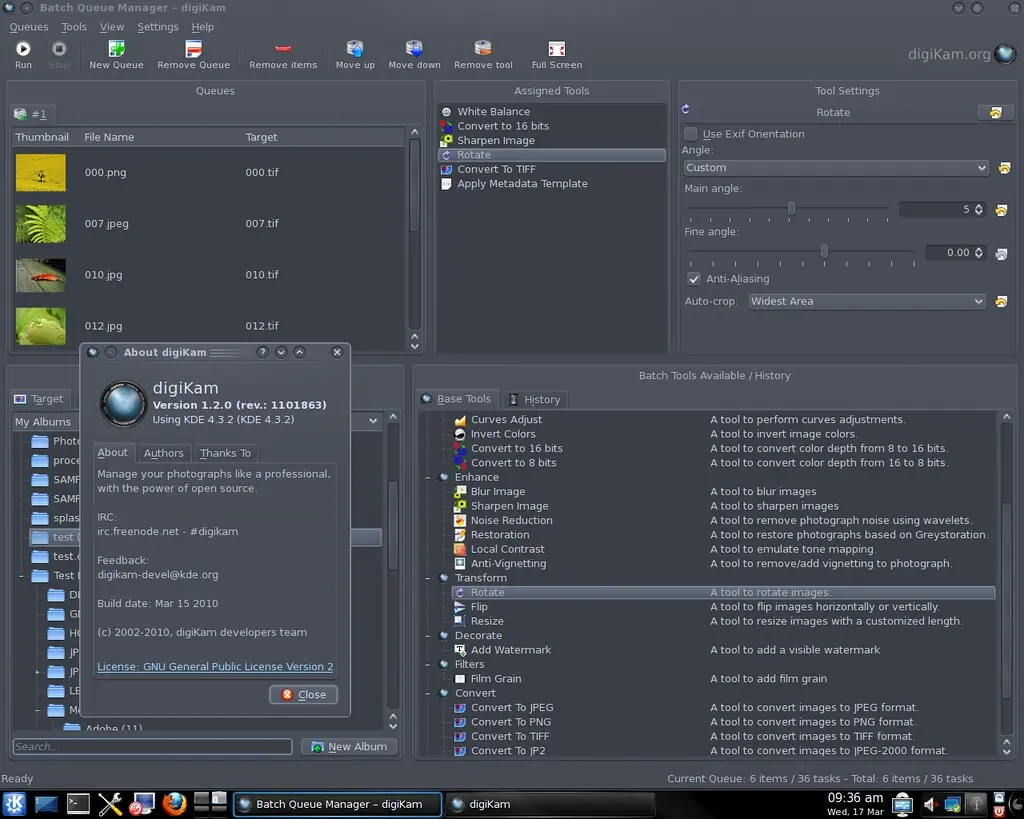Screen dimensions: 1024x819
Task: Close the About digiKam dialog
Action: [304, 694]
